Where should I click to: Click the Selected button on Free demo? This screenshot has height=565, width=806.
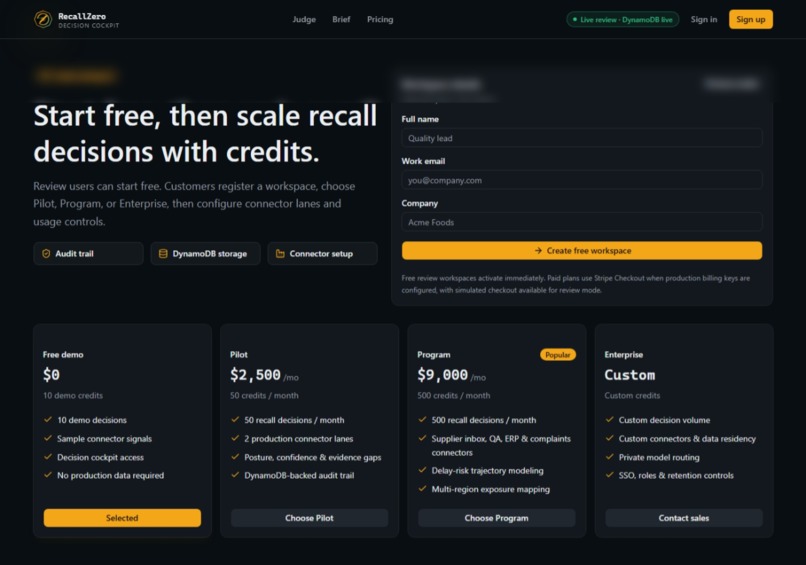tap(122, 518)
